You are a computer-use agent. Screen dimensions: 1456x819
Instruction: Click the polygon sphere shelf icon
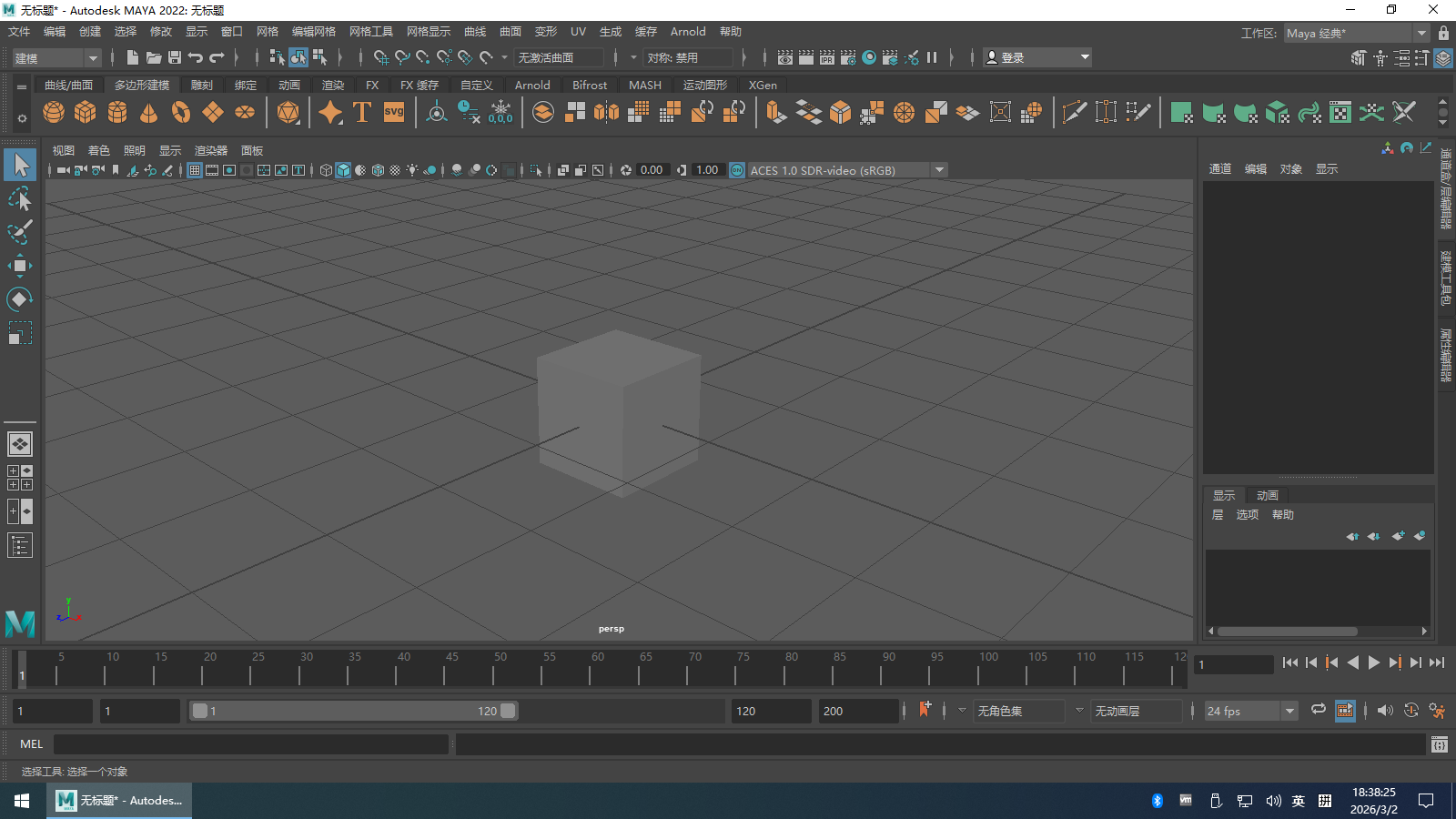(x=54, y=112)
